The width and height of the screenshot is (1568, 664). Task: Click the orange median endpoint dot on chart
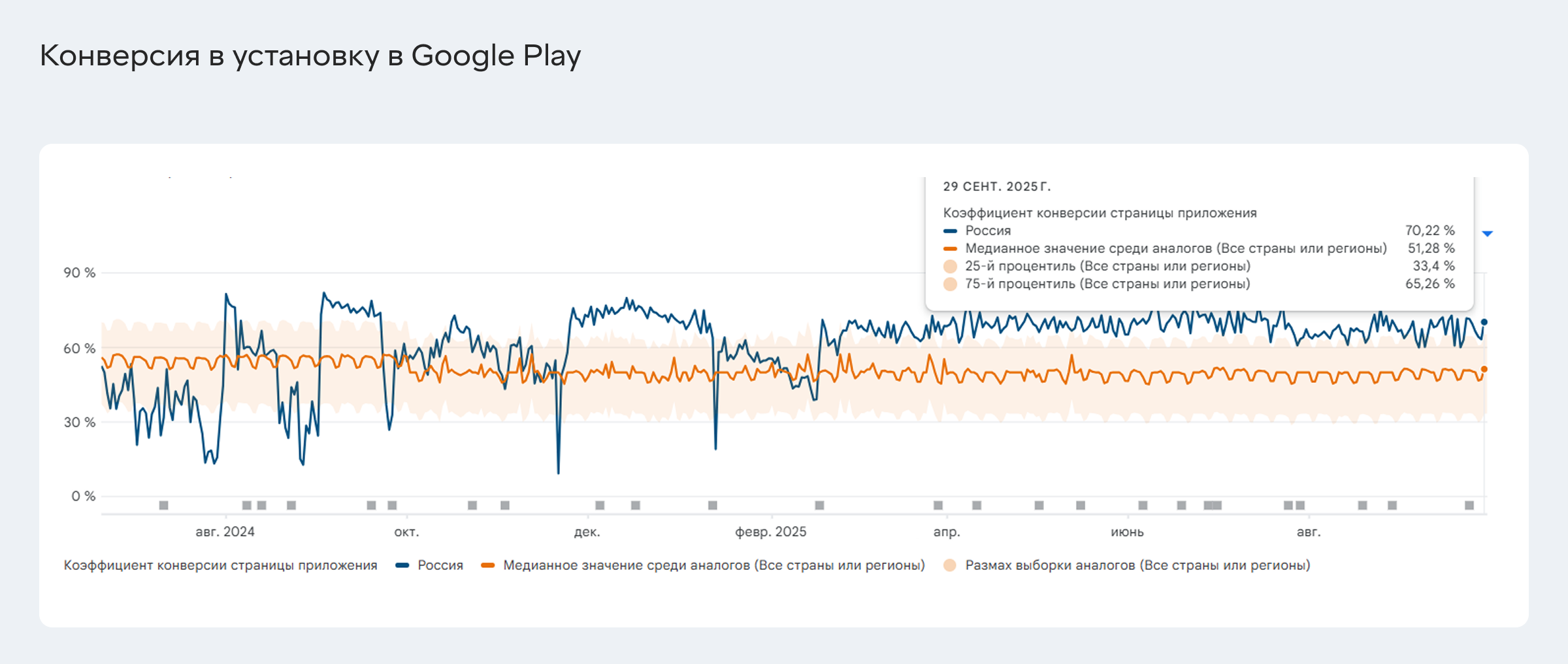pyautogui.click(x=1484, y=369)
